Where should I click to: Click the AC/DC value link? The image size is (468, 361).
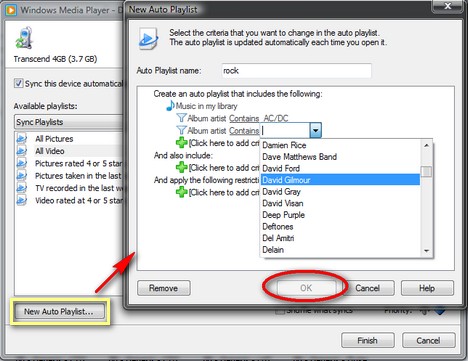(276, 118)
